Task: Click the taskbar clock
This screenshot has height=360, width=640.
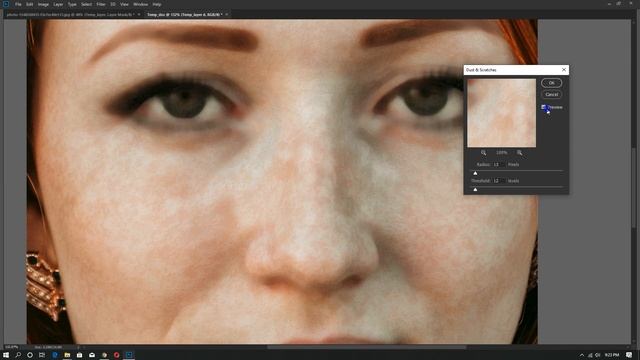Action: point(612,355)
